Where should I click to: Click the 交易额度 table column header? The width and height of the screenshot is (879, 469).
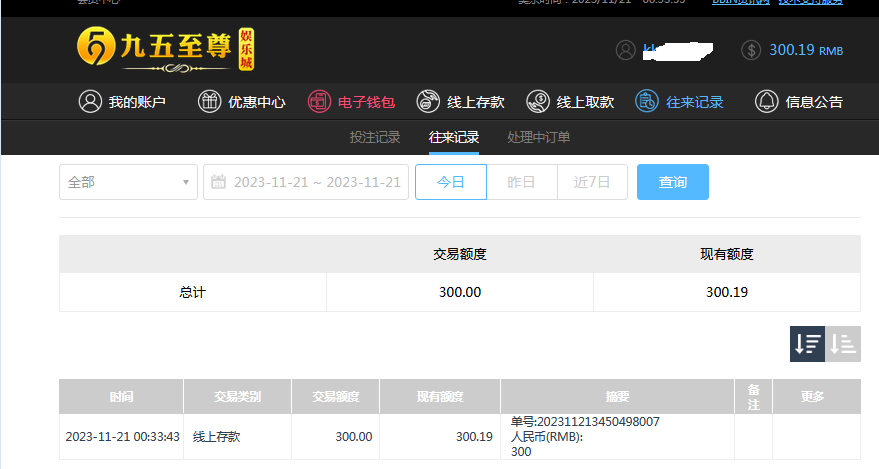[x=335, y=396]
